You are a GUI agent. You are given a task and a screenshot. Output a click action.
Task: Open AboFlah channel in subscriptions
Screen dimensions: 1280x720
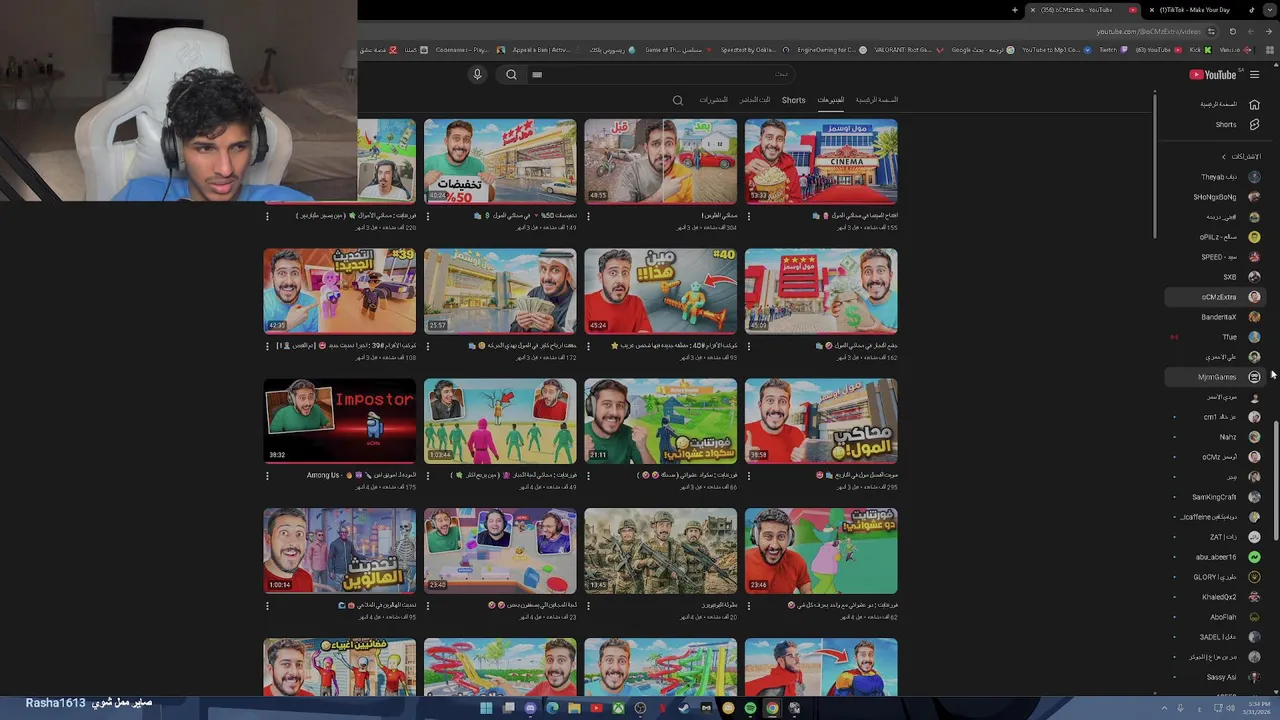[x=1215, y=617]
